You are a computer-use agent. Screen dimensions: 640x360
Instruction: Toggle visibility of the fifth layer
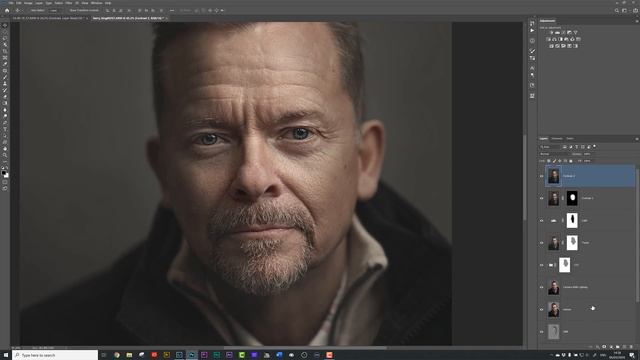[x=542, y=265]
